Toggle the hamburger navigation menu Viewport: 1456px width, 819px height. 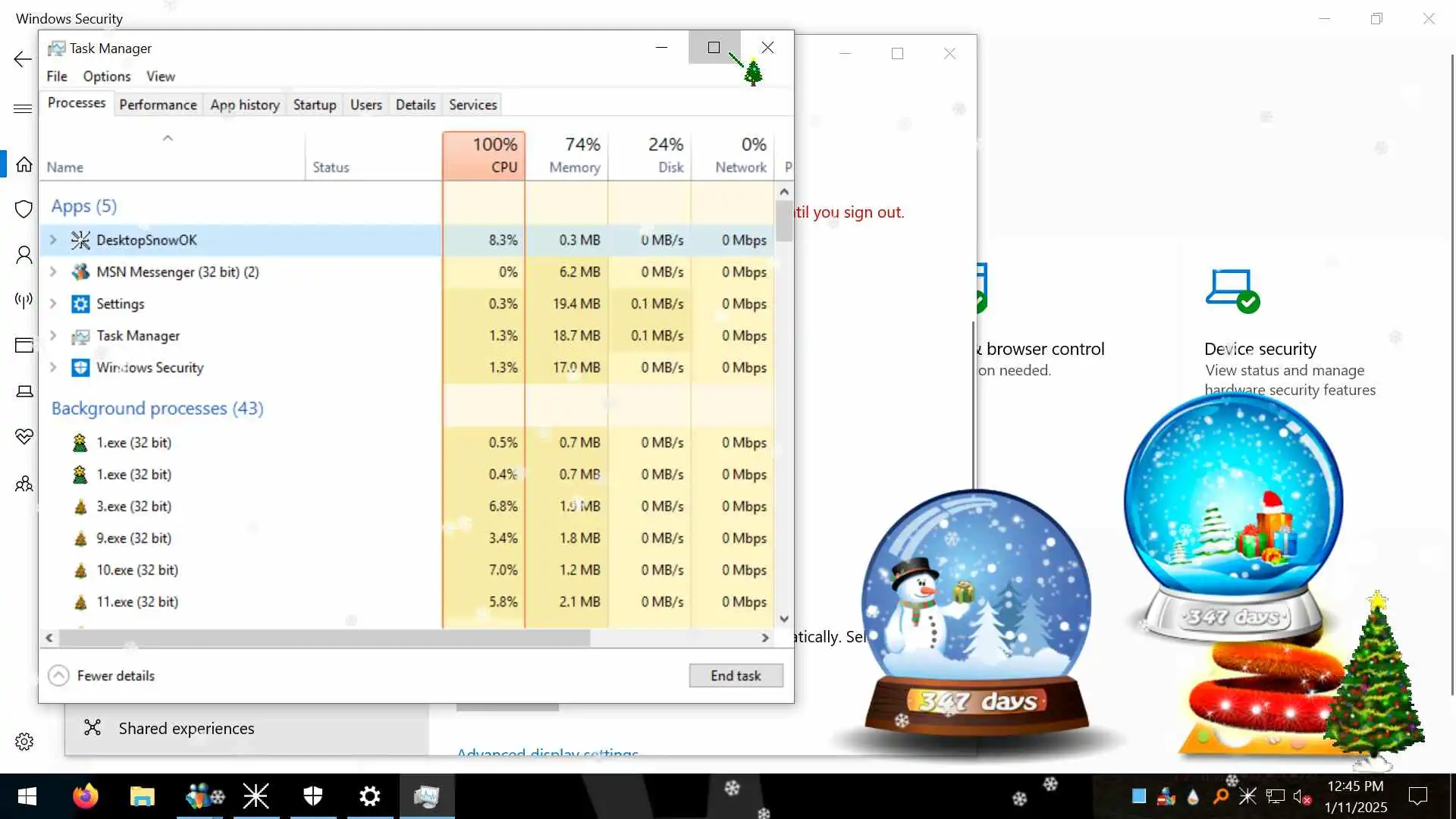[23, 108]
